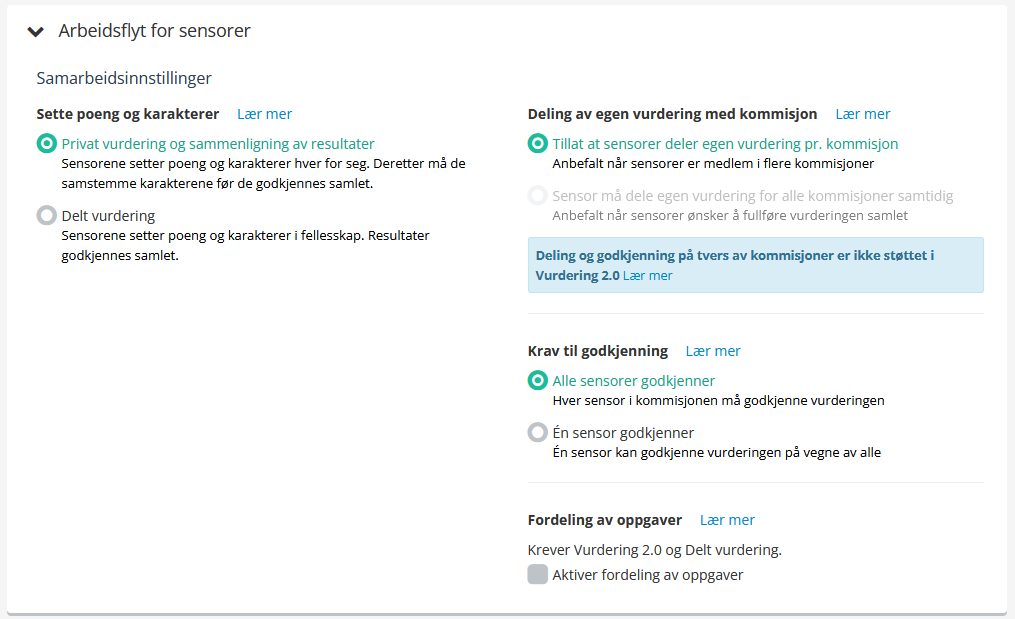Screen dimensions: 1015x619
Task: Click the Arbeidsflyt for sensorer heading
Action: click(x=154, y=31)
